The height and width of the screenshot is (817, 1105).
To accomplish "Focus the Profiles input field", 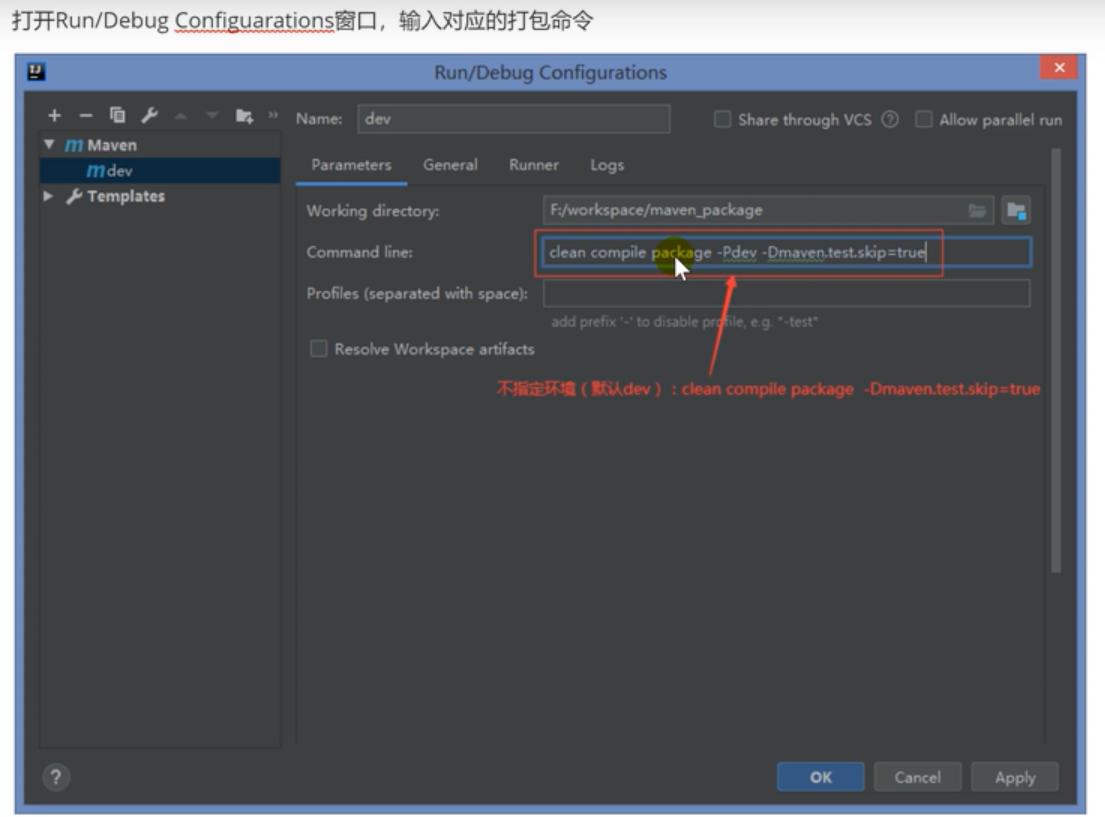I will [786, 293].
